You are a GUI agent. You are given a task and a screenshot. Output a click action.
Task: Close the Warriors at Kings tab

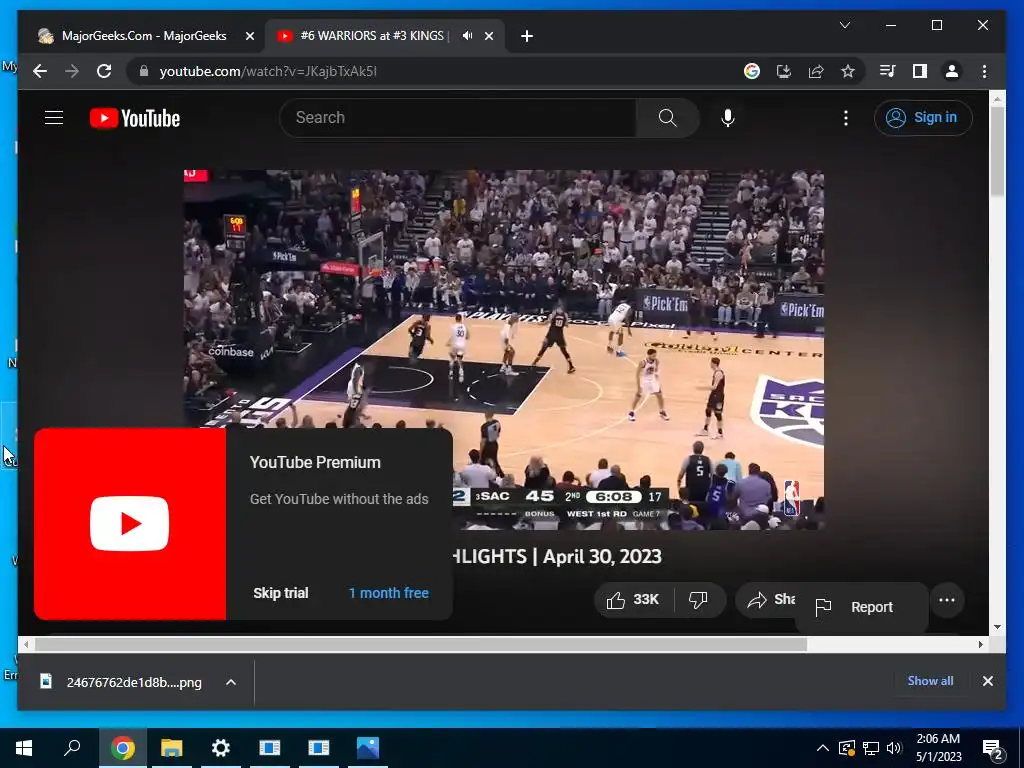click(489, 36)
